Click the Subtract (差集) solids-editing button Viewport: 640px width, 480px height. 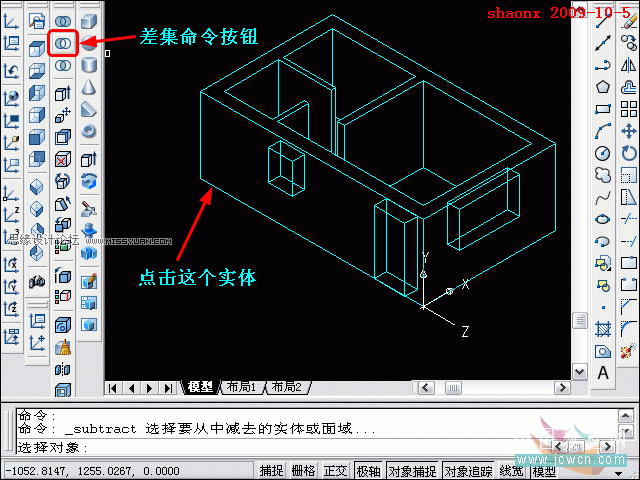pyautogui.click(x=63, y=43)
